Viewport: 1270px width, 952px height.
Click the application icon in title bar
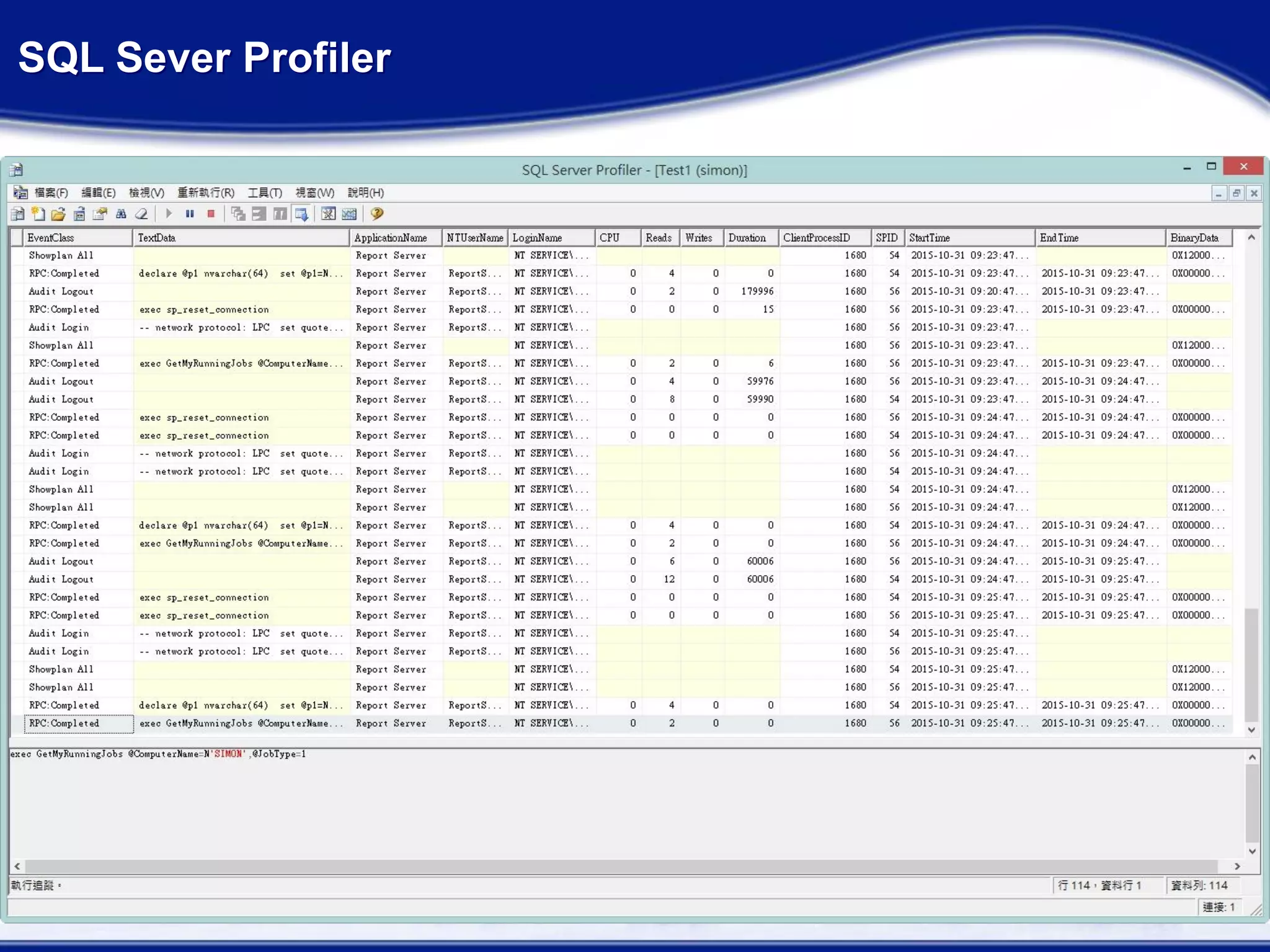(17, 169)
